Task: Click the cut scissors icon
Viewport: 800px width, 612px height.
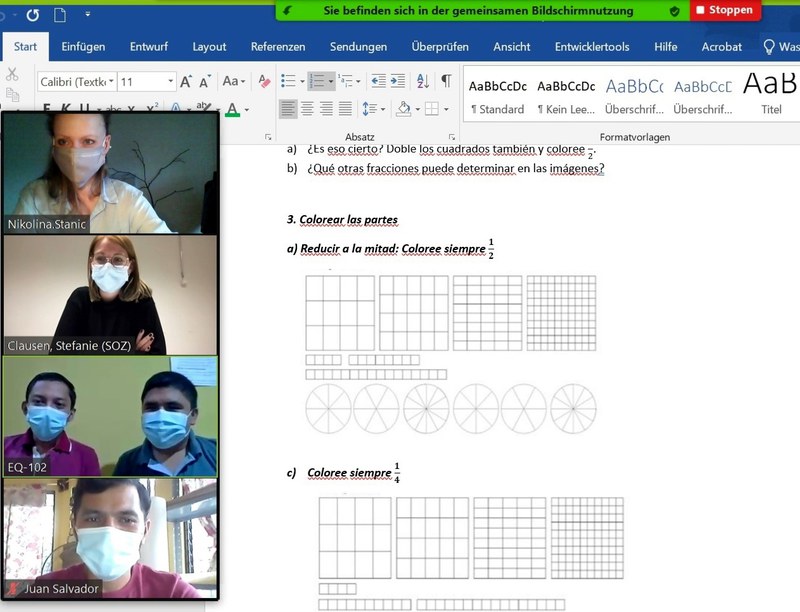Action: click(x=12, y=73)
